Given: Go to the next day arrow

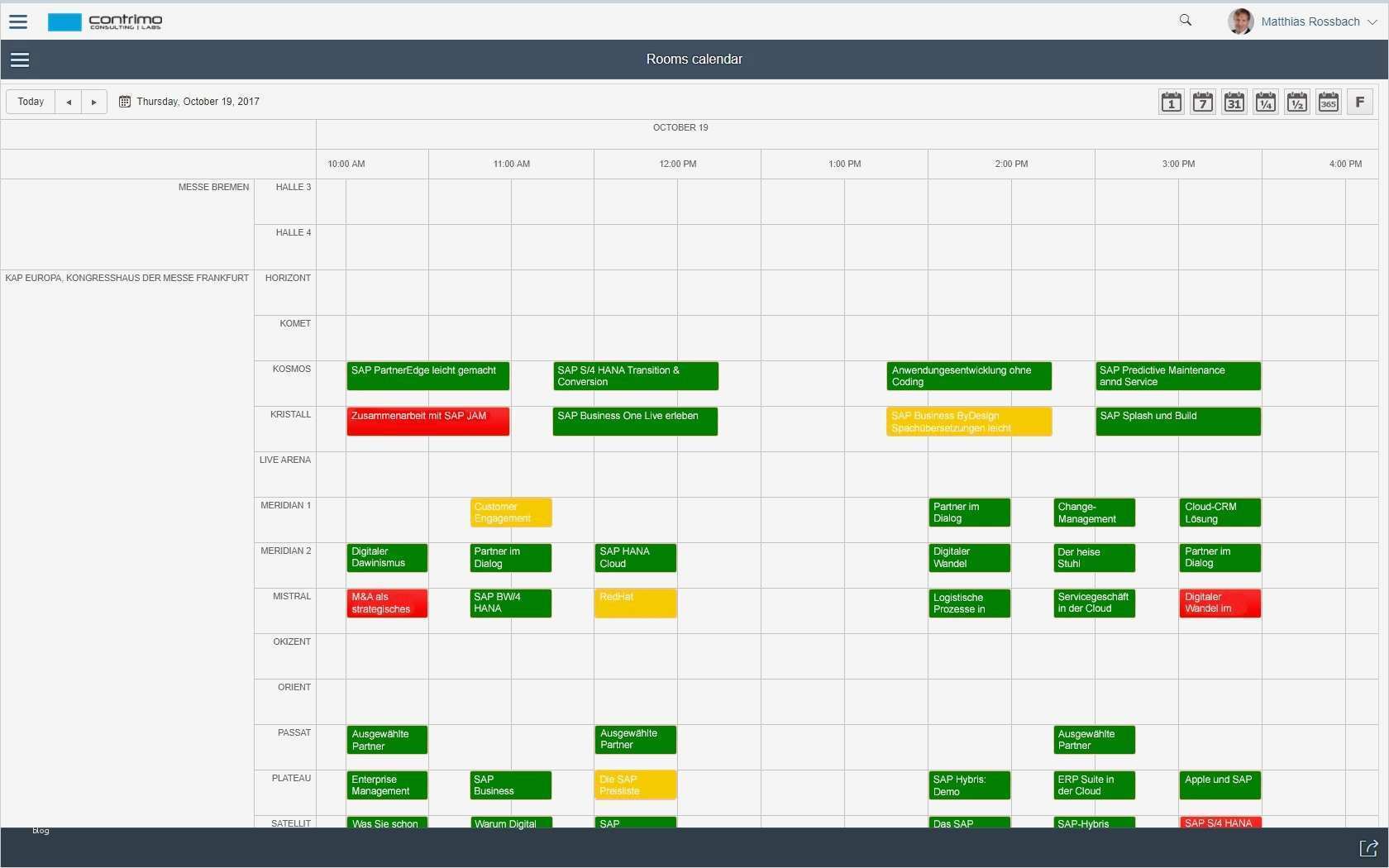Looking at the screenshot, I should click(x=94, y=102).
